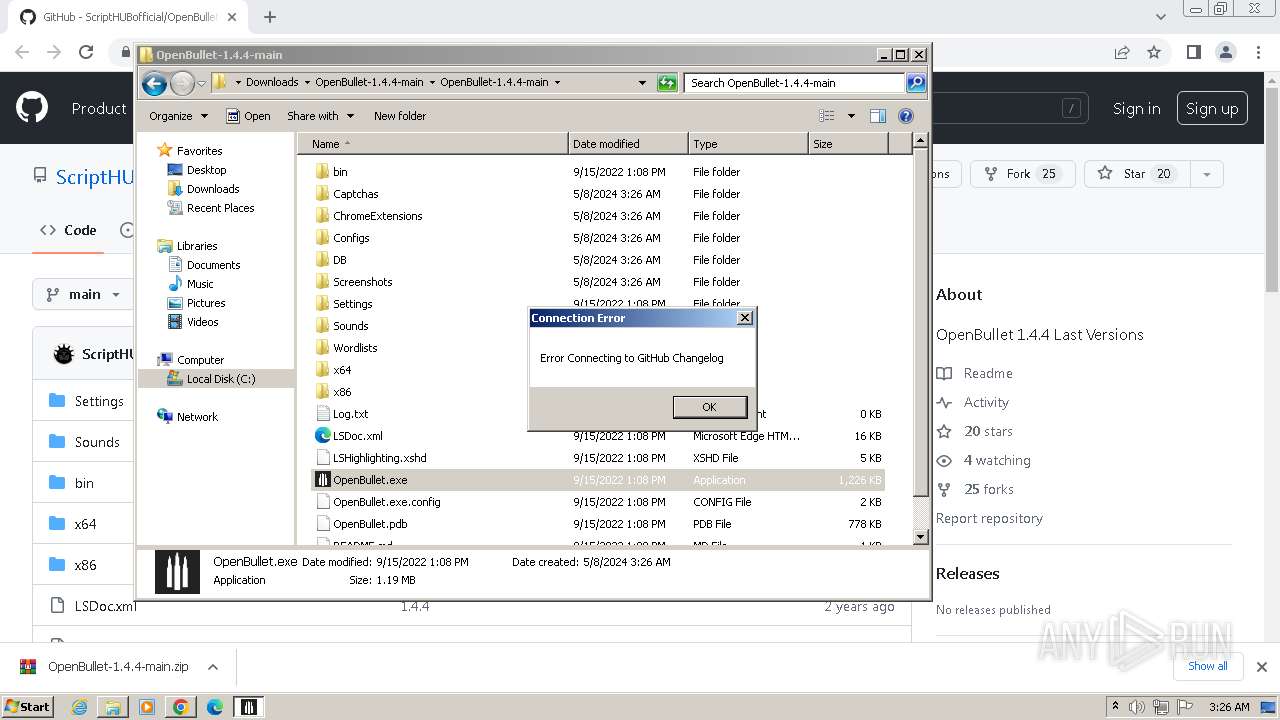Image resolution: width=1280 pixels, height=720 pixels.
Task: Select Music library
Action: [x=200, y=284]
